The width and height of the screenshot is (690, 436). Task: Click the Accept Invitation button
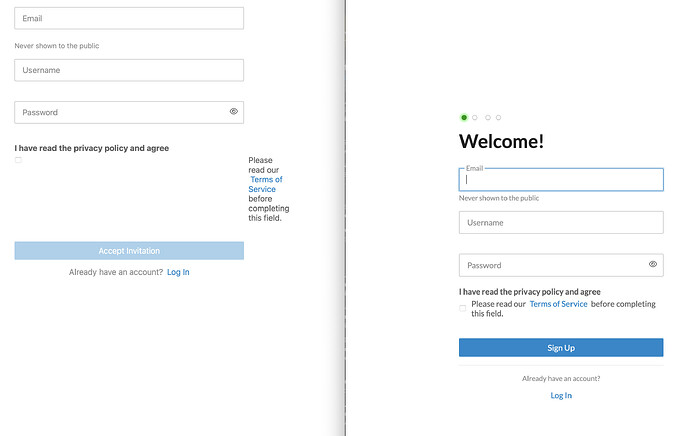(x=129, y=251)
